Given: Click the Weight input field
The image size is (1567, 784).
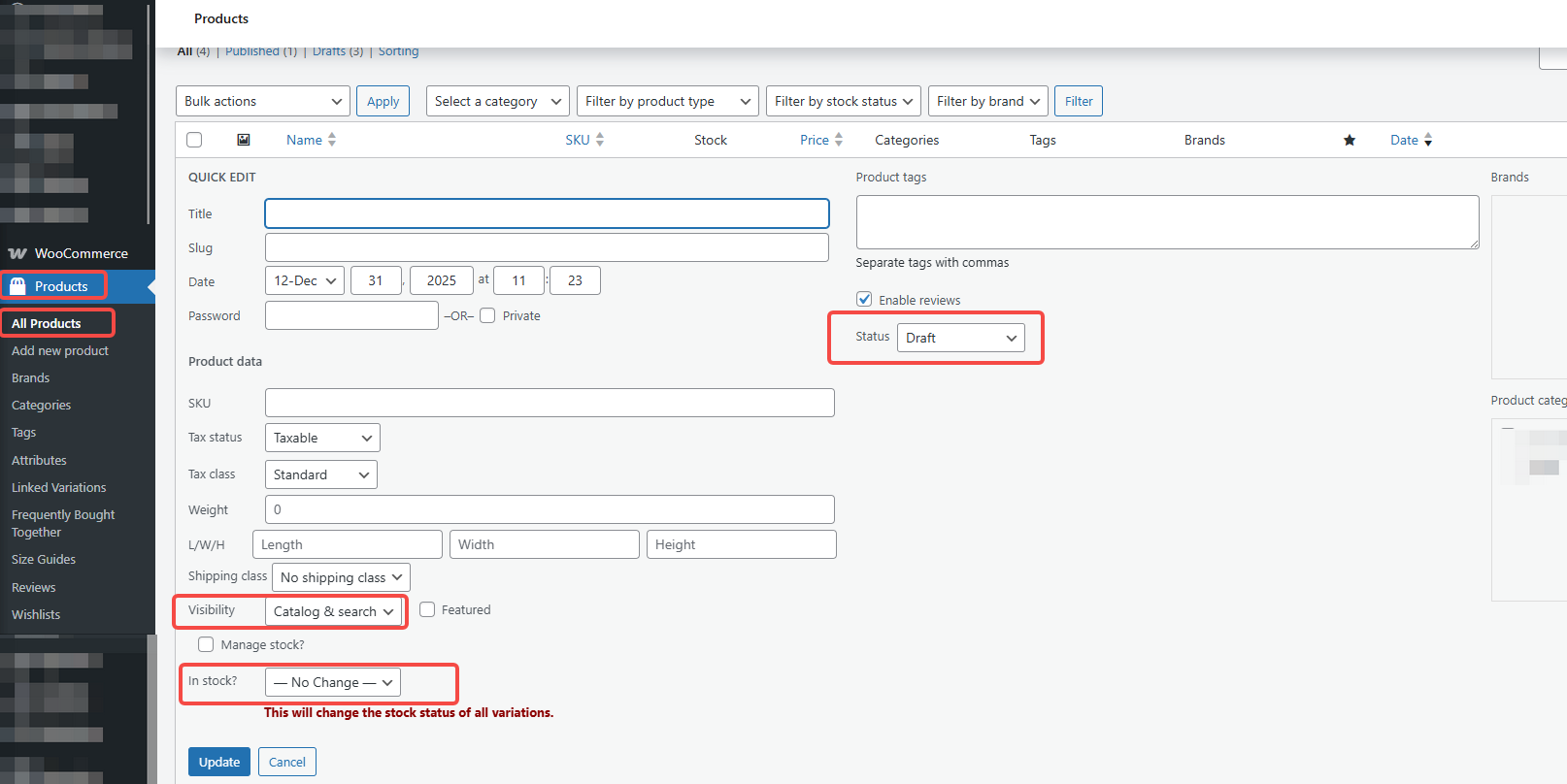Looking at the screenshot, I should pos(550,509).
